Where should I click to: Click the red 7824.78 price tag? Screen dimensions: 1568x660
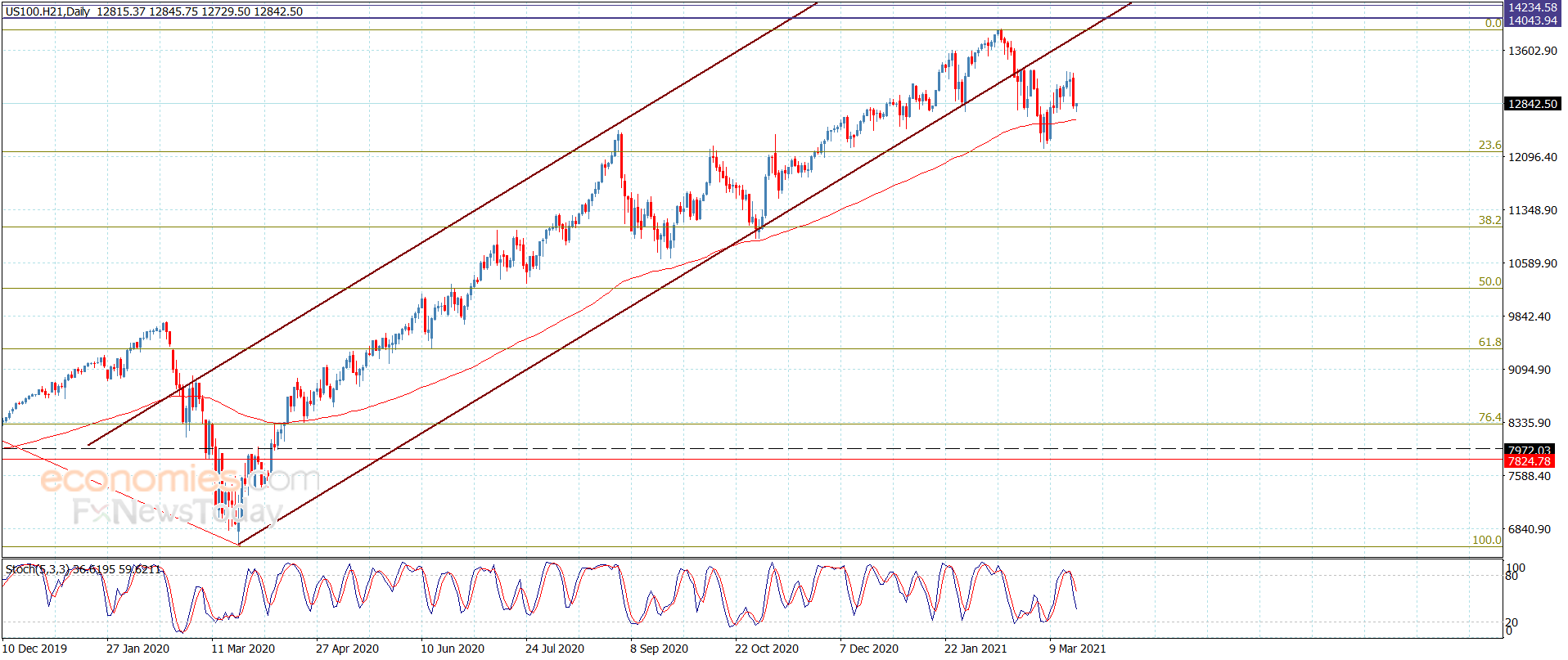[1529, 461]
